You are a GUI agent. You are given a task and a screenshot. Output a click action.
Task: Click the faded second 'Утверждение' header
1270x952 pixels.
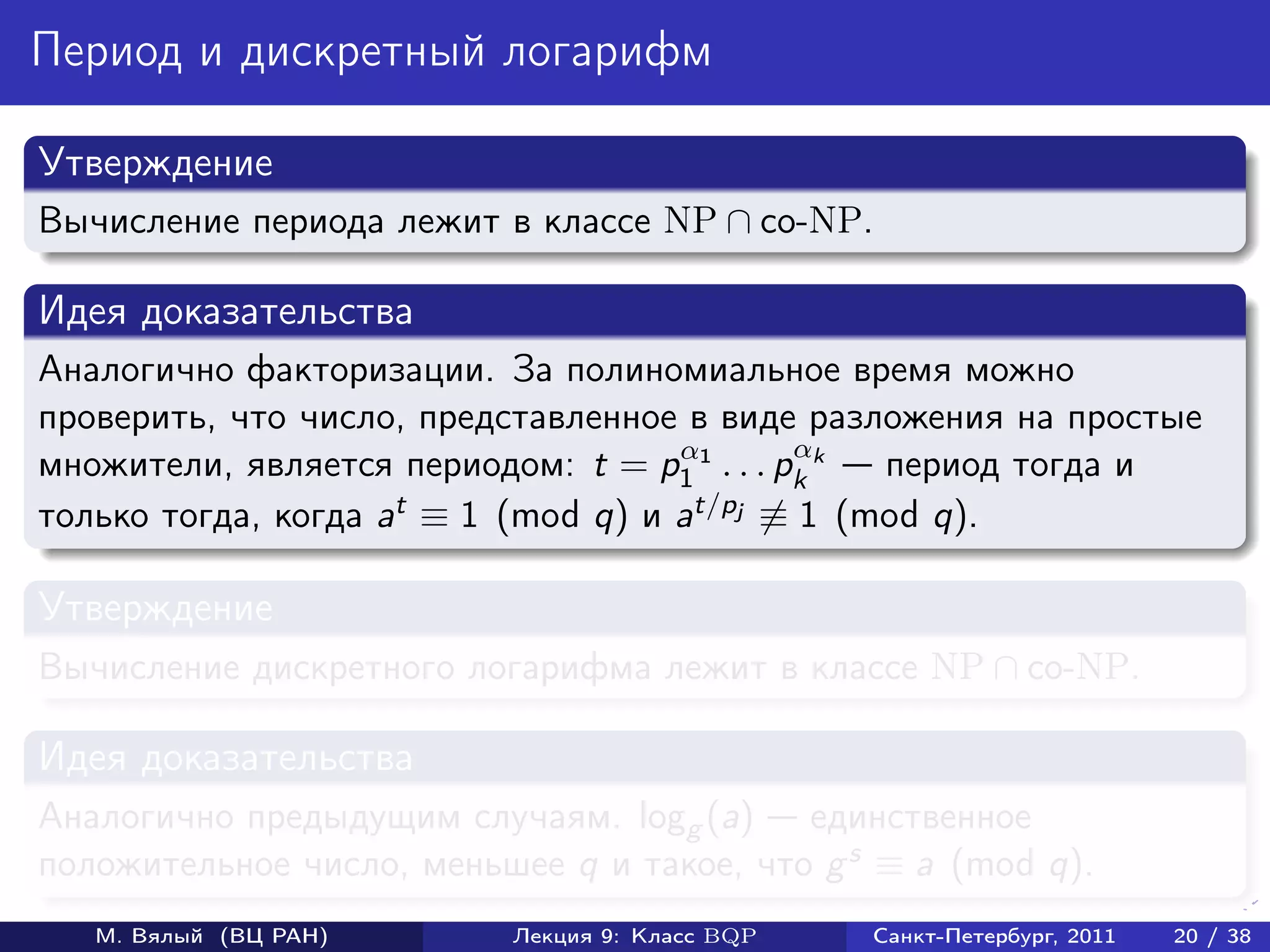[x=634, y=607]
